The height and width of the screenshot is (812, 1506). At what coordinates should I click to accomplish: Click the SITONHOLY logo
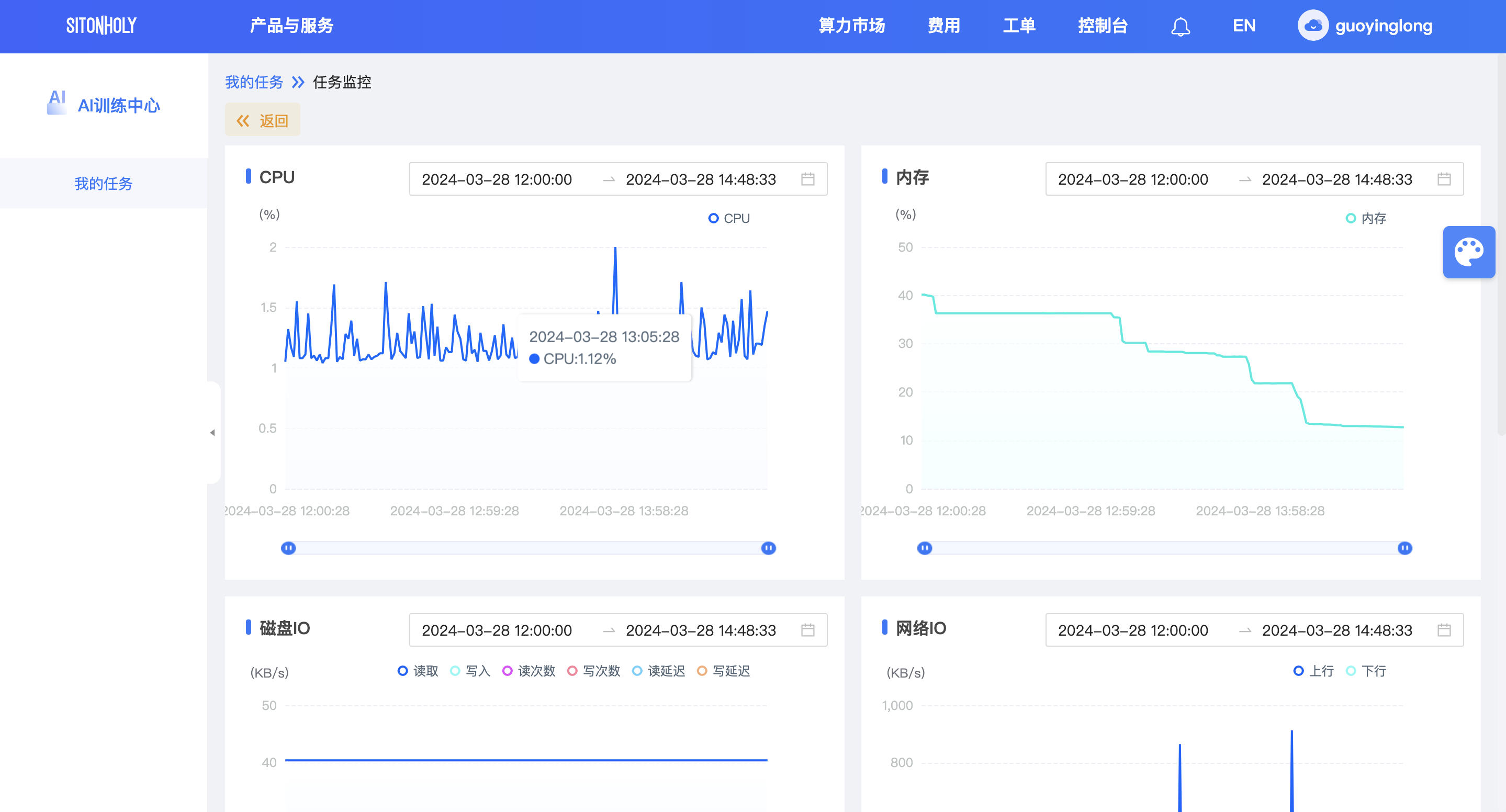[x=101, y=26]
